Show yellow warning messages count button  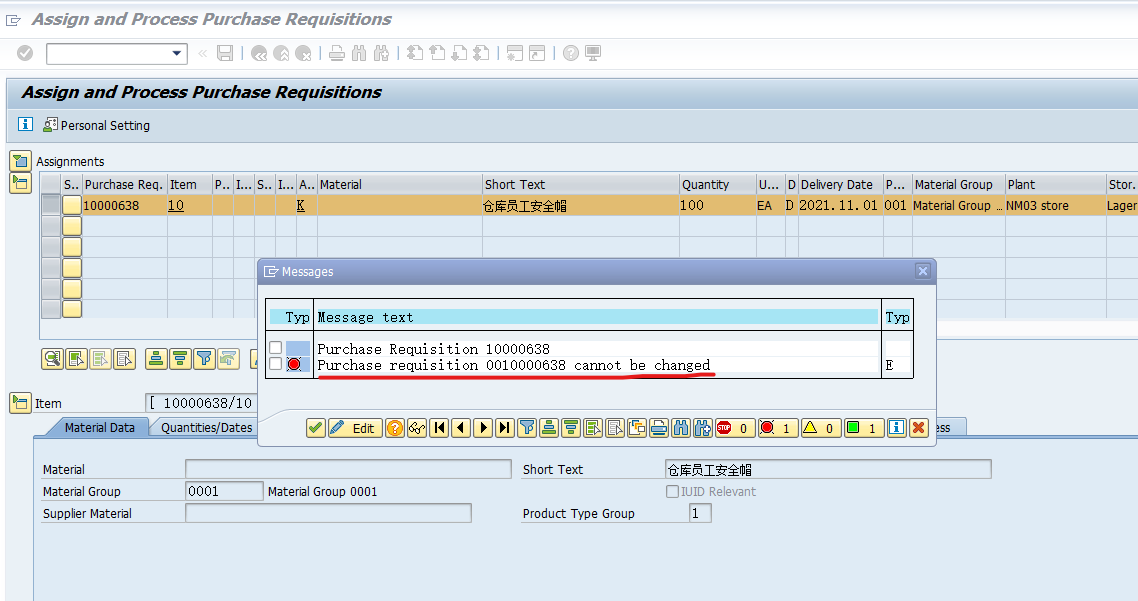click(x=820, y=428)
